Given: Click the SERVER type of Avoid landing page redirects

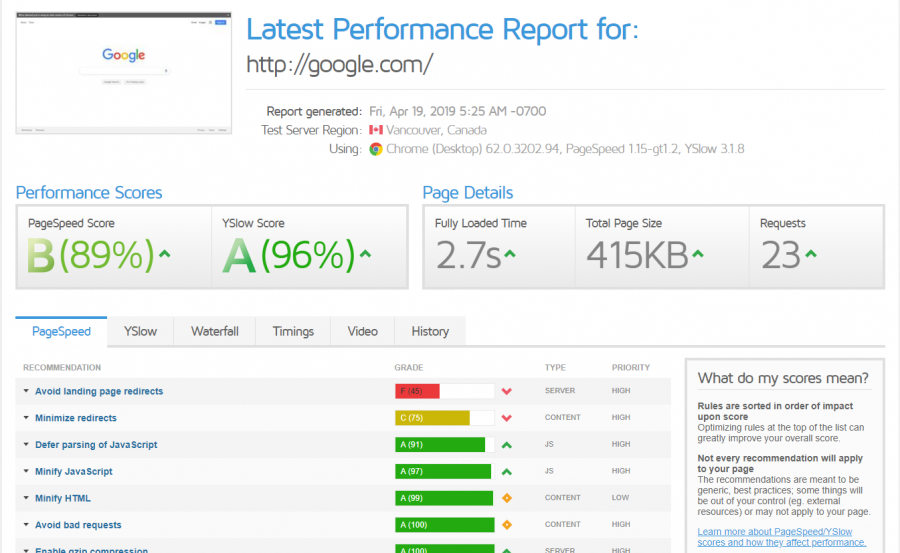Looking at the screenshot, I should pyautogui.click(x=560, y=390).
